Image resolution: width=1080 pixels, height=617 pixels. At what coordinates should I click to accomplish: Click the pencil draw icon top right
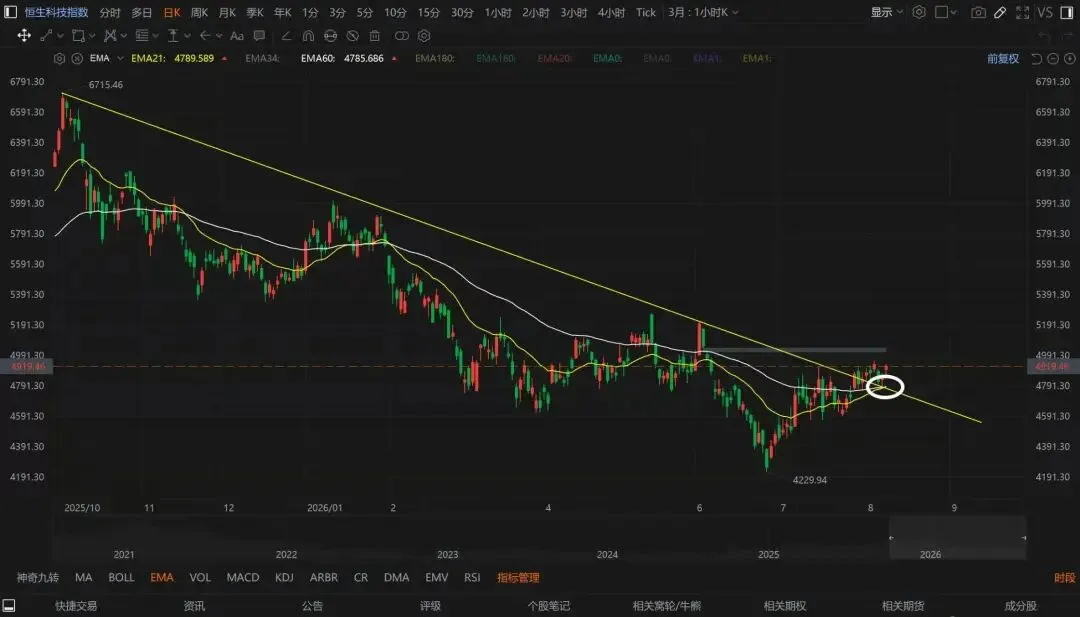[x=1000, y=12]
